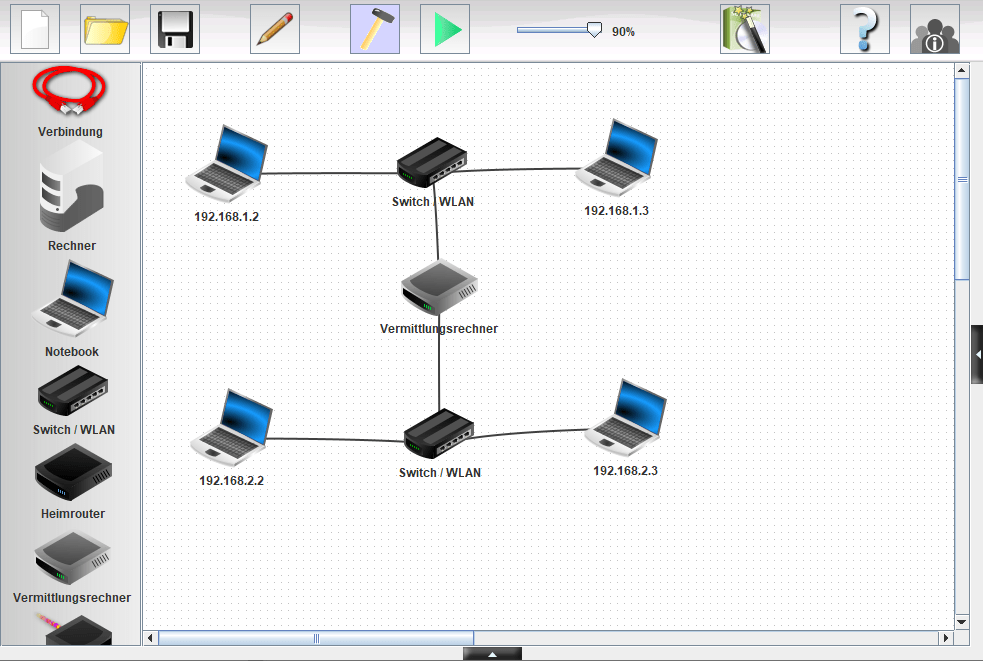
Task: Start simulation mode with the green play button
Action: point(445,29)
